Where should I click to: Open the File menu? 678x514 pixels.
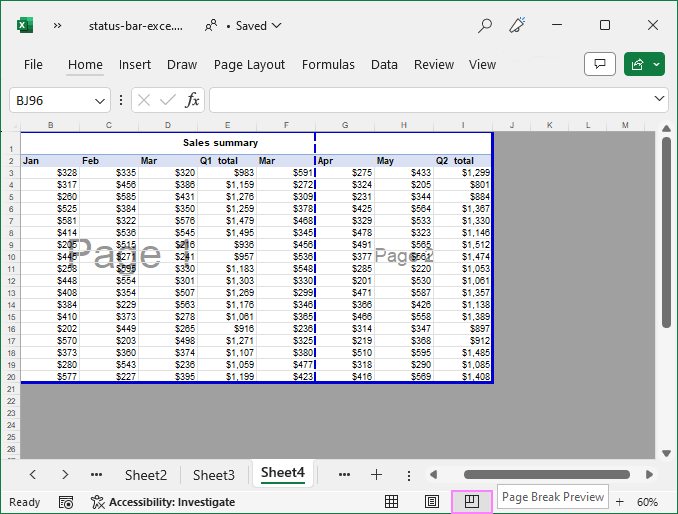coord(33,64)
